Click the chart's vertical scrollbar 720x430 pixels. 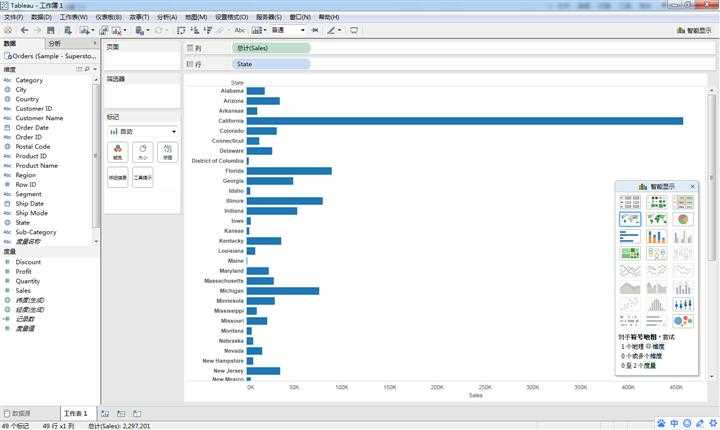(x=712, y=179)
